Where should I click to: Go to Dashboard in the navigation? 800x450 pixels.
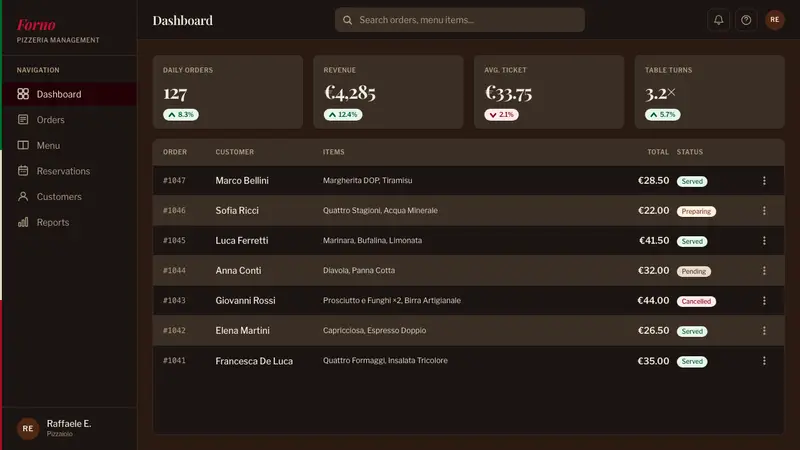pos(70,94)
